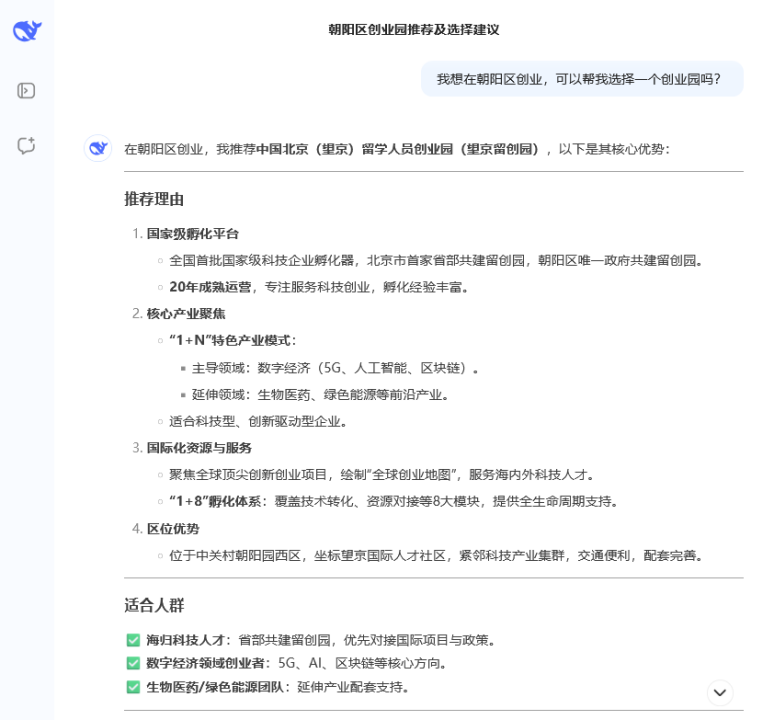Click green checkmark next to 海归科技人才
The image size is (774, 720).
(x=133, y=640)
